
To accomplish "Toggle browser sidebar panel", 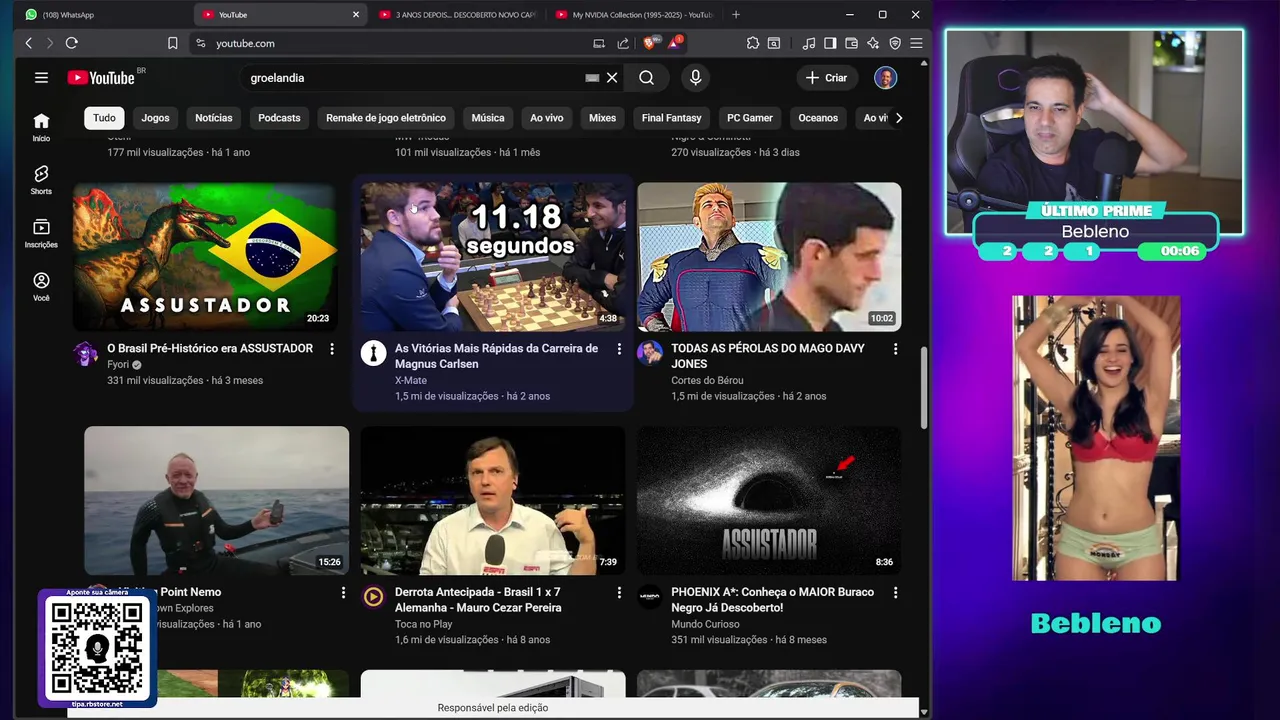I will 830,43.
